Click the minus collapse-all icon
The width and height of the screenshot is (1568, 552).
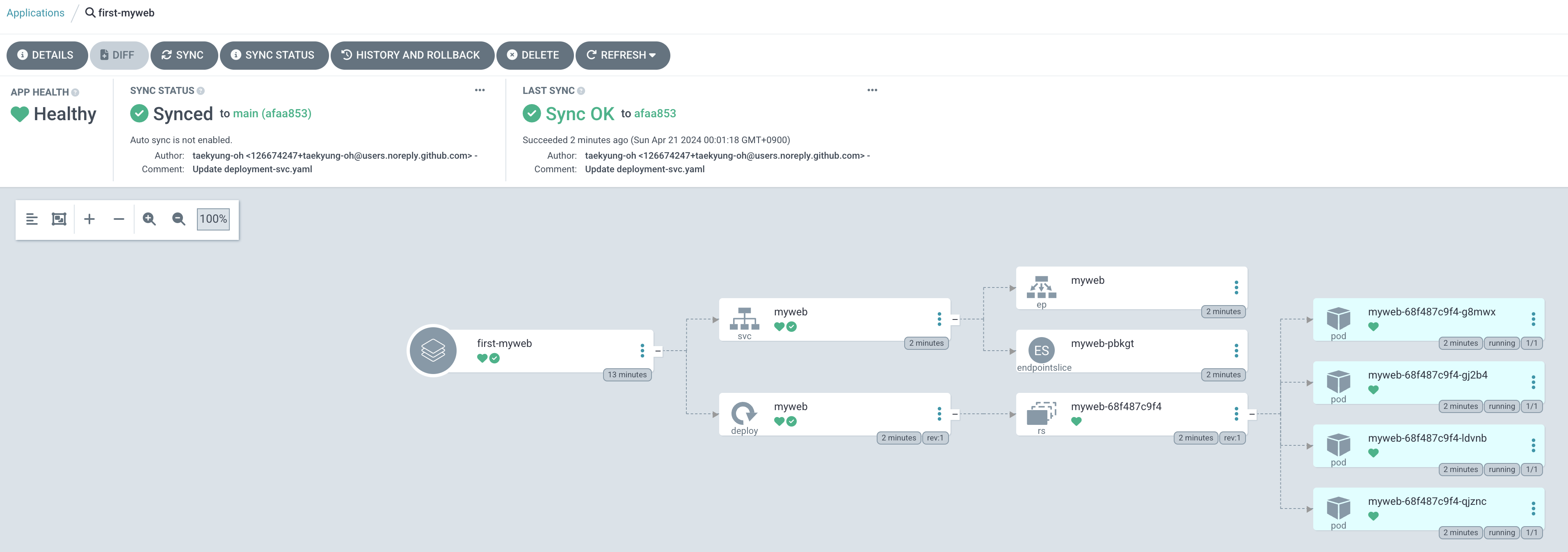tap(119, 219)
